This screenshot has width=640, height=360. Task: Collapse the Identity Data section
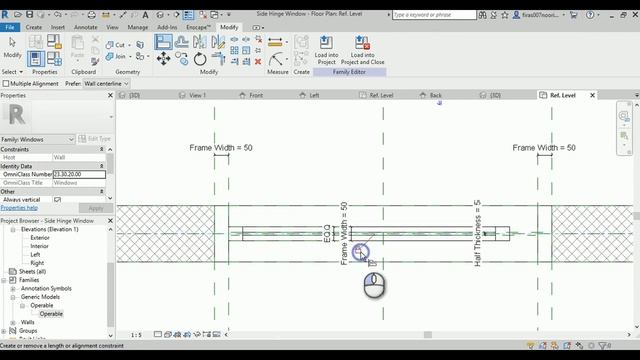click(102, 166)
